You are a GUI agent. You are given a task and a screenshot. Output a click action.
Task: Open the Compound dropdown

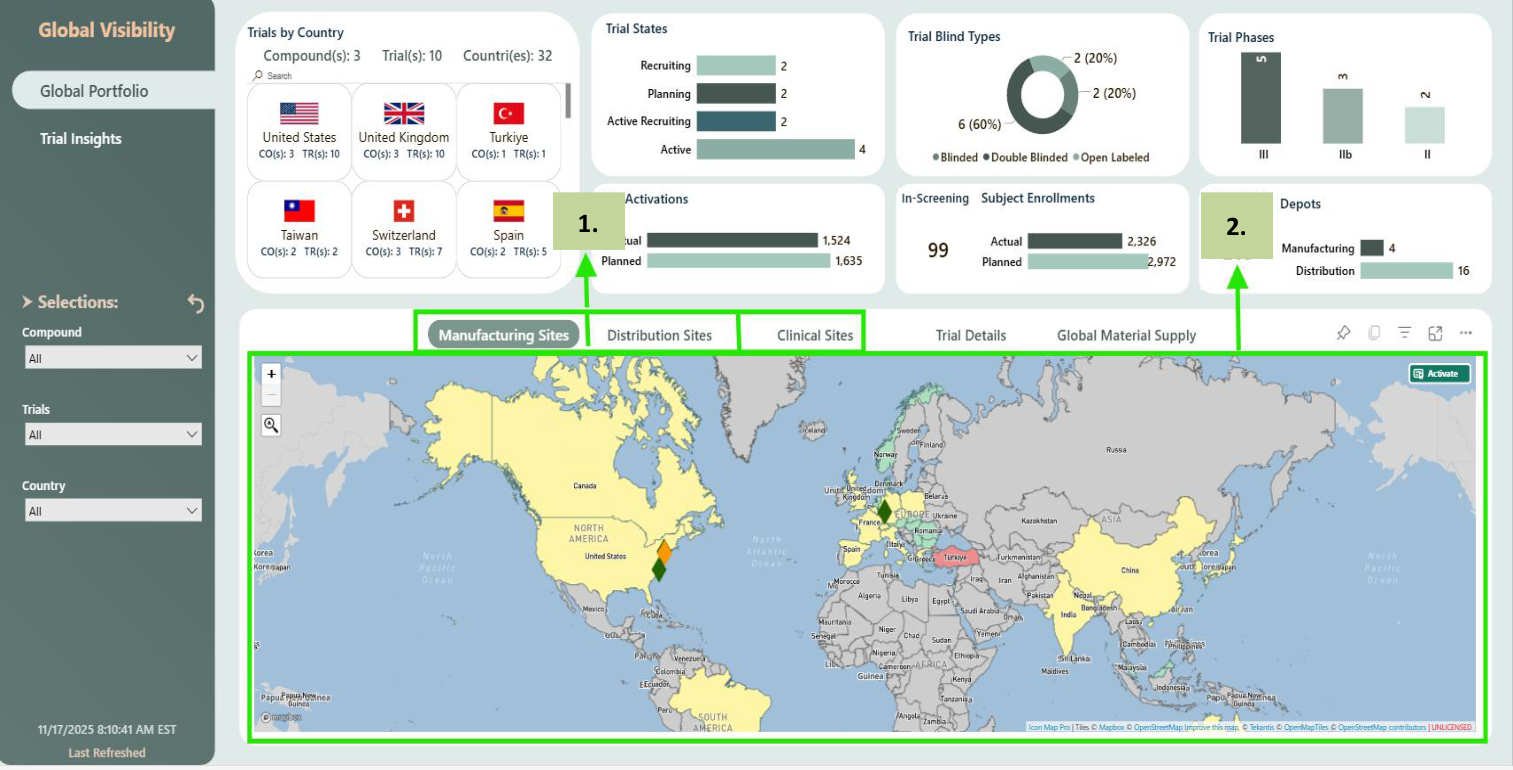[112, 358]
